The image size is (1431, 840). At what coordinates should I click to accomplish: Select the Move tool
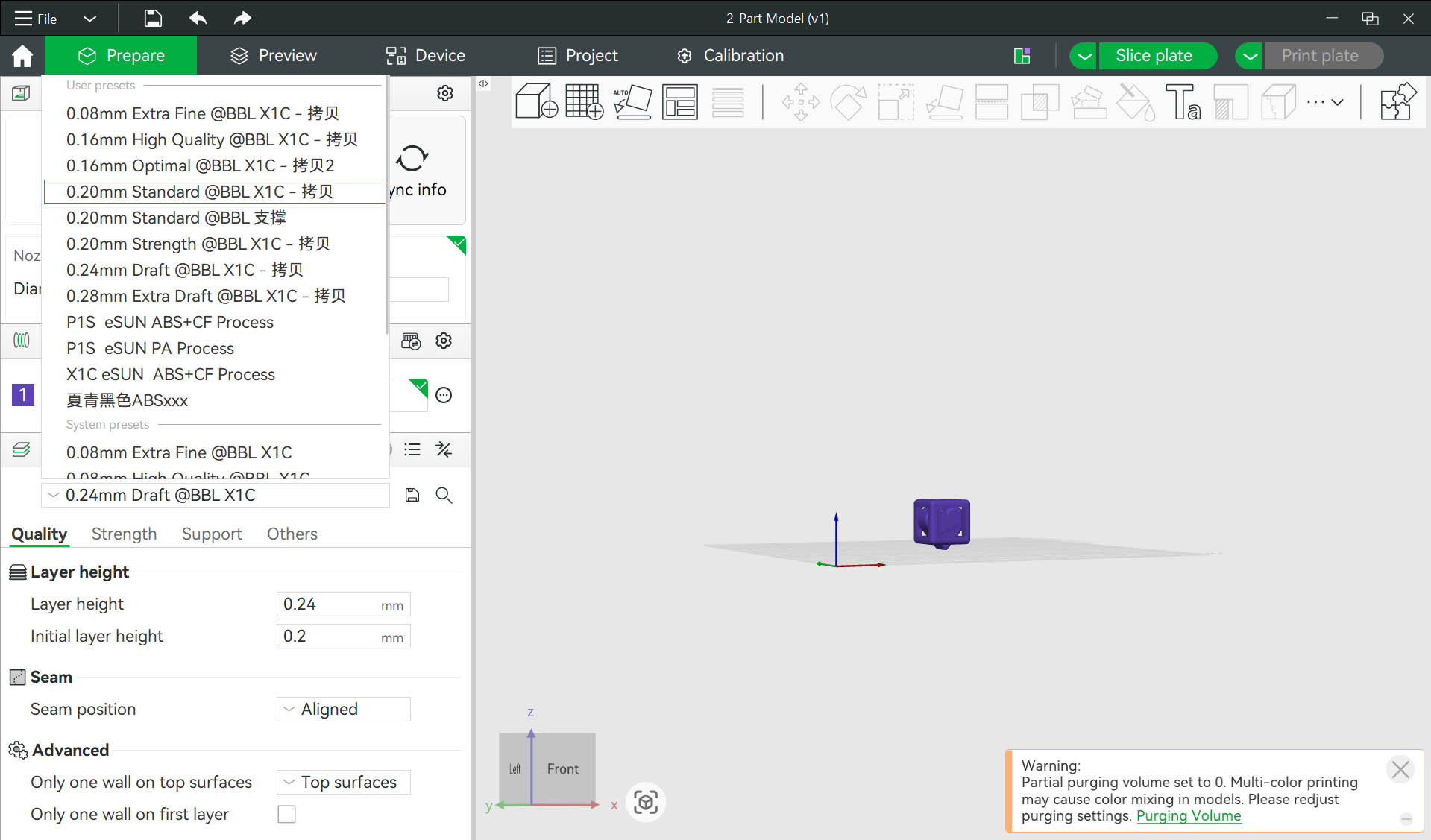click(x=801, y=101)
